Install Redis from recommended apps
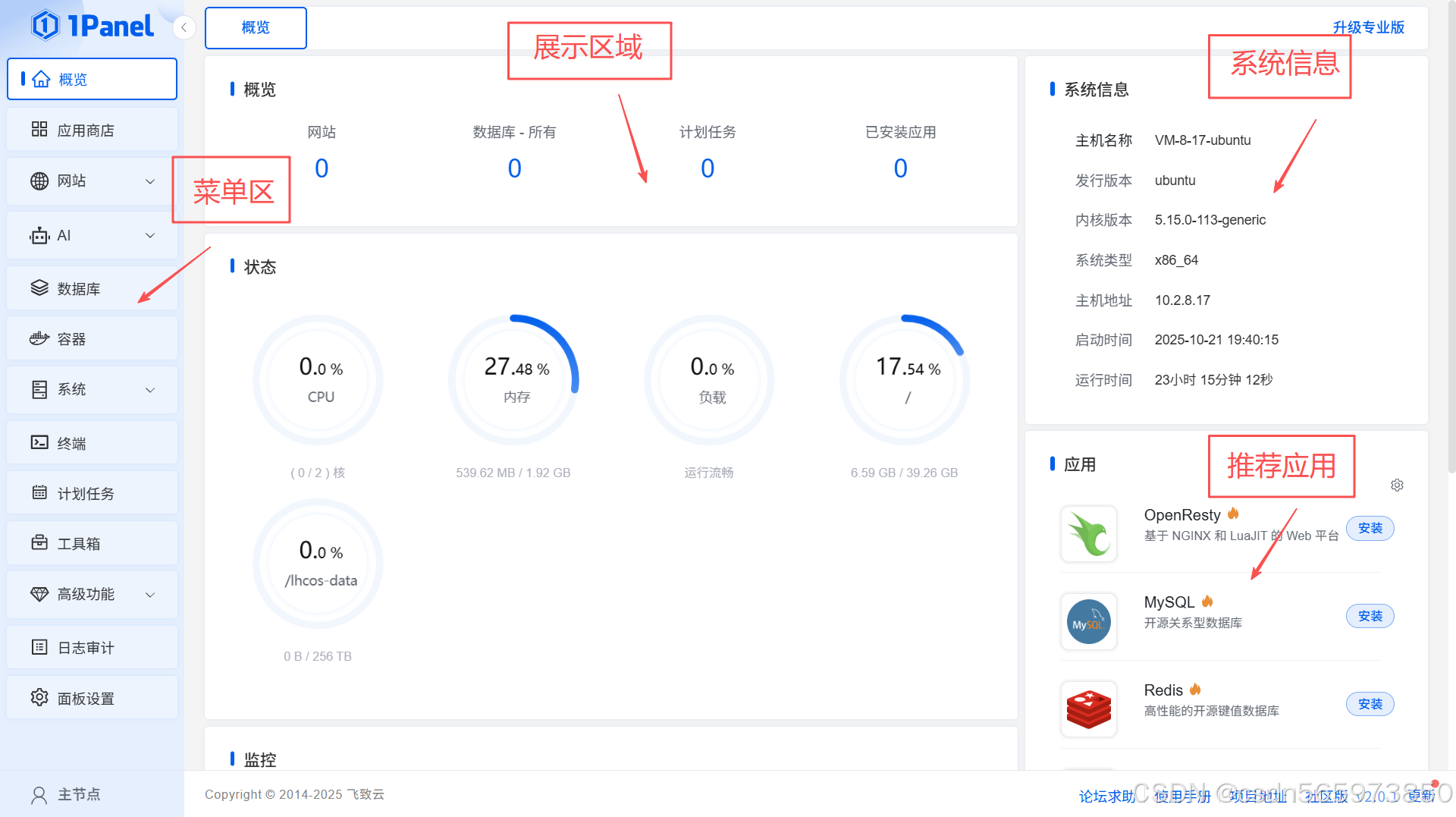The width and height of the screenshot is (1456, 817). [x=1370, y=704]
